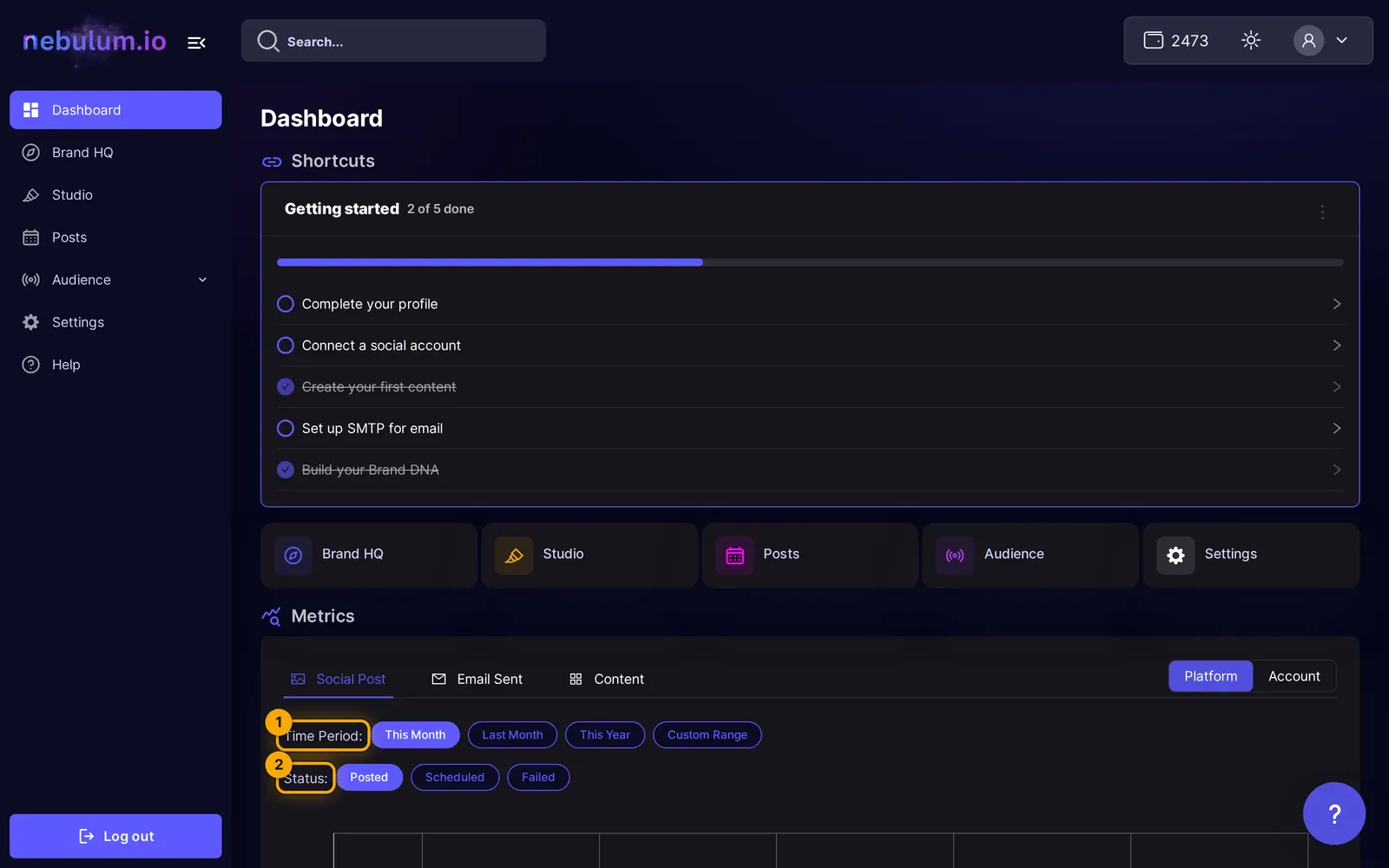Click the Studio shortcut card icon
The height and width of the screenshot is (868, 1389).
pyautogui.click(x=514, y=556)
